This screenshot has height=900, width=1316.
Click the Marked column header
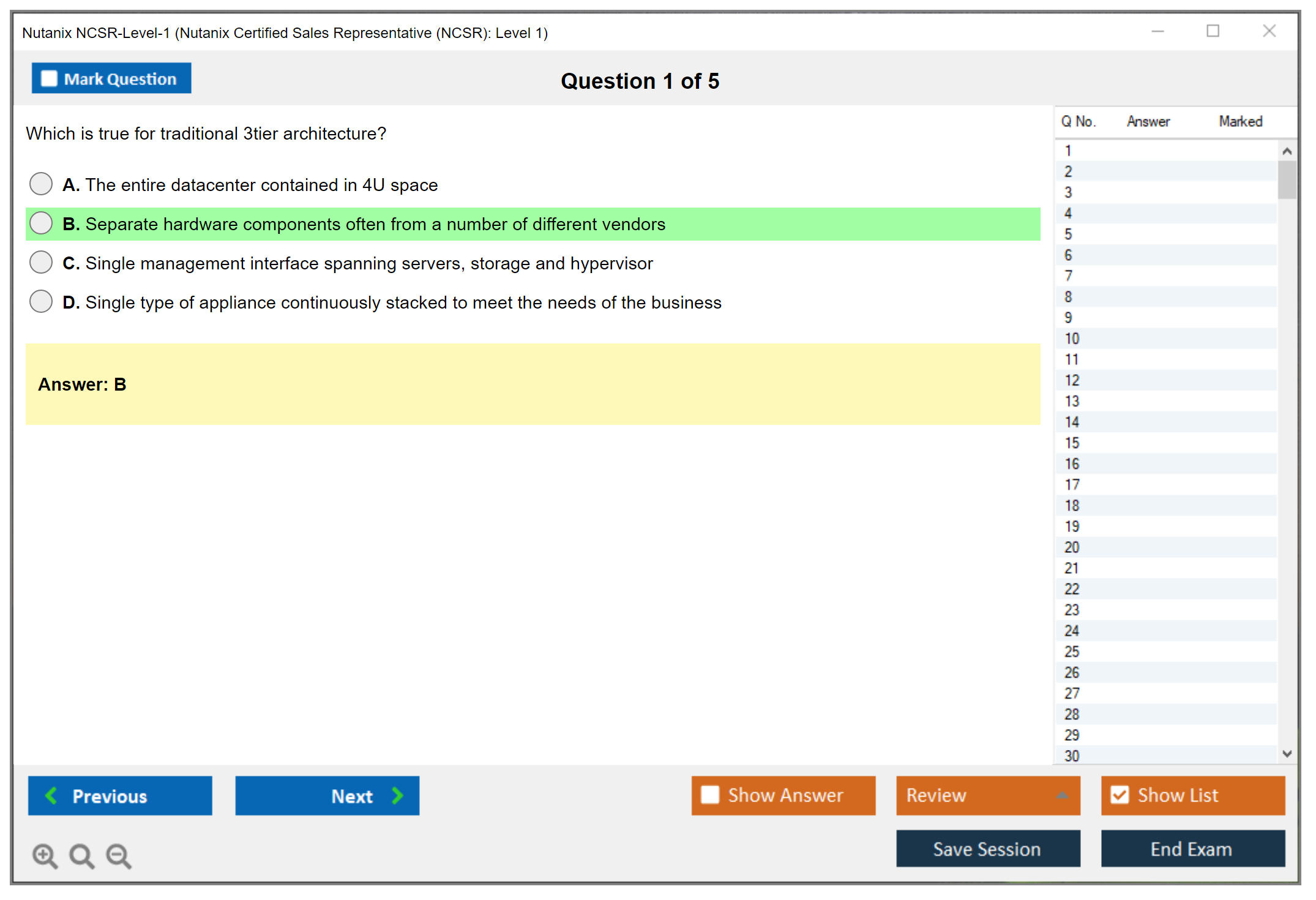coord(1240,121)
